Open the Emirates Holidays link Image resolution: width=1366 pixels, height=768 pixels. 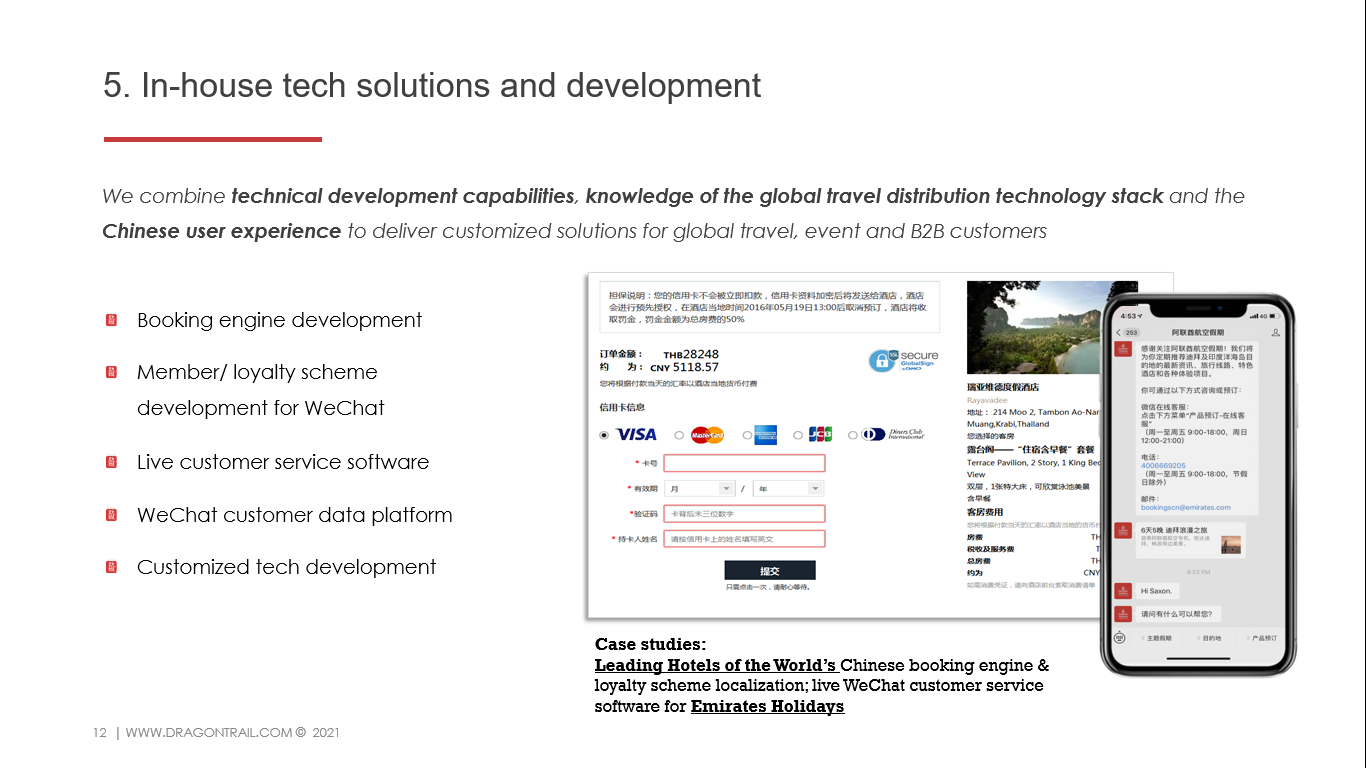pyautogui.click(x=767, y=707)
